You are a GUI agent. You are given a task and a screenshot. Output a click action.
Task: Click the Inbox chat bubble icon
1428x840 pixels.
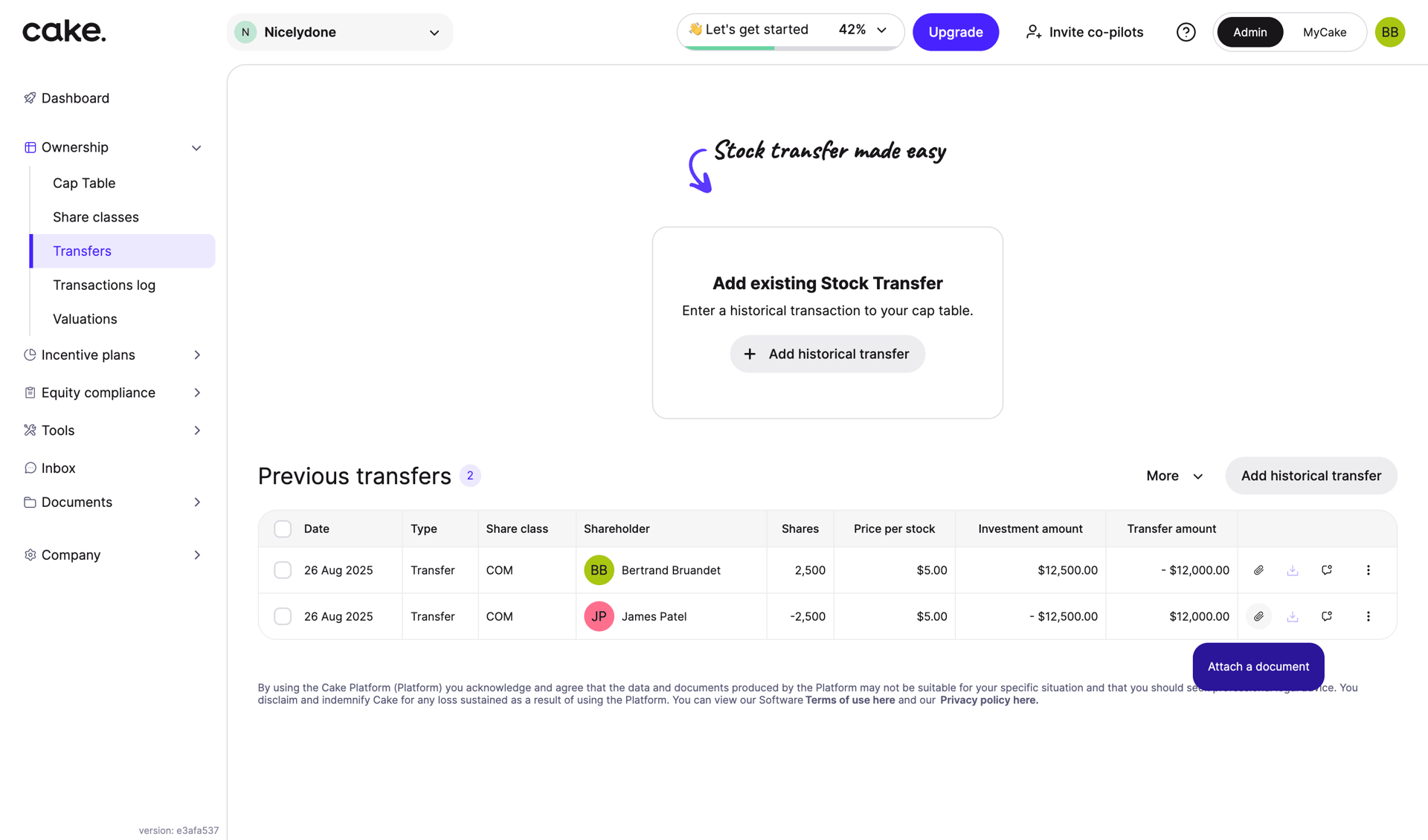tap(30, 468)
